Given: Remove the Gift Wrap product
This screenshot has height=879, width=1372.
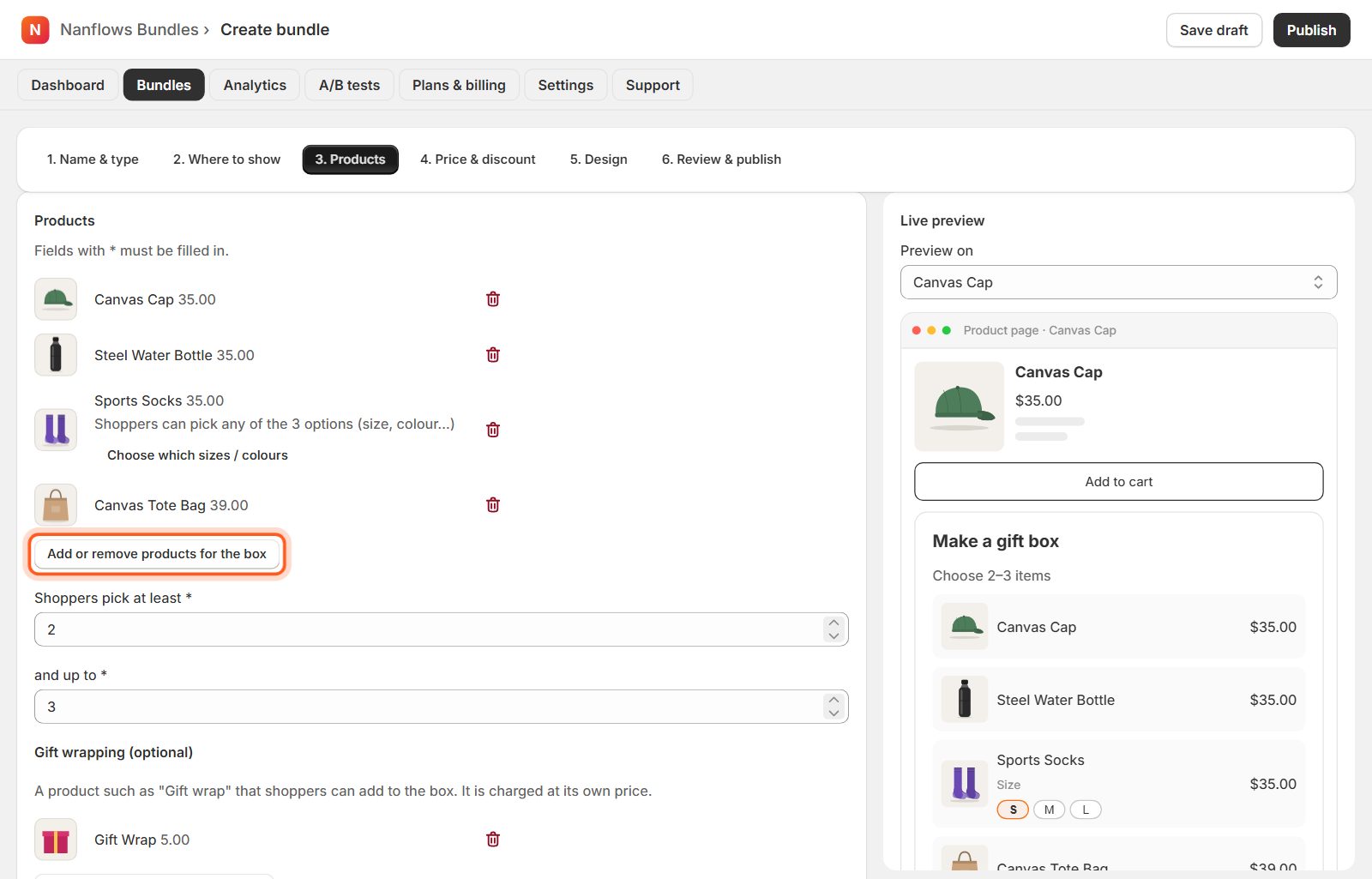Looking at the screenshot, I should click(x=493, y=840).
